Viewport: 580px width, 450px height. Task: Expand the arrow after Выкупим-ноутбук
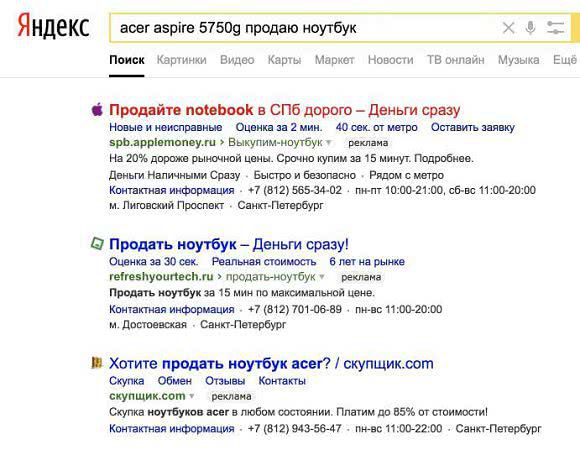(328, 143)
